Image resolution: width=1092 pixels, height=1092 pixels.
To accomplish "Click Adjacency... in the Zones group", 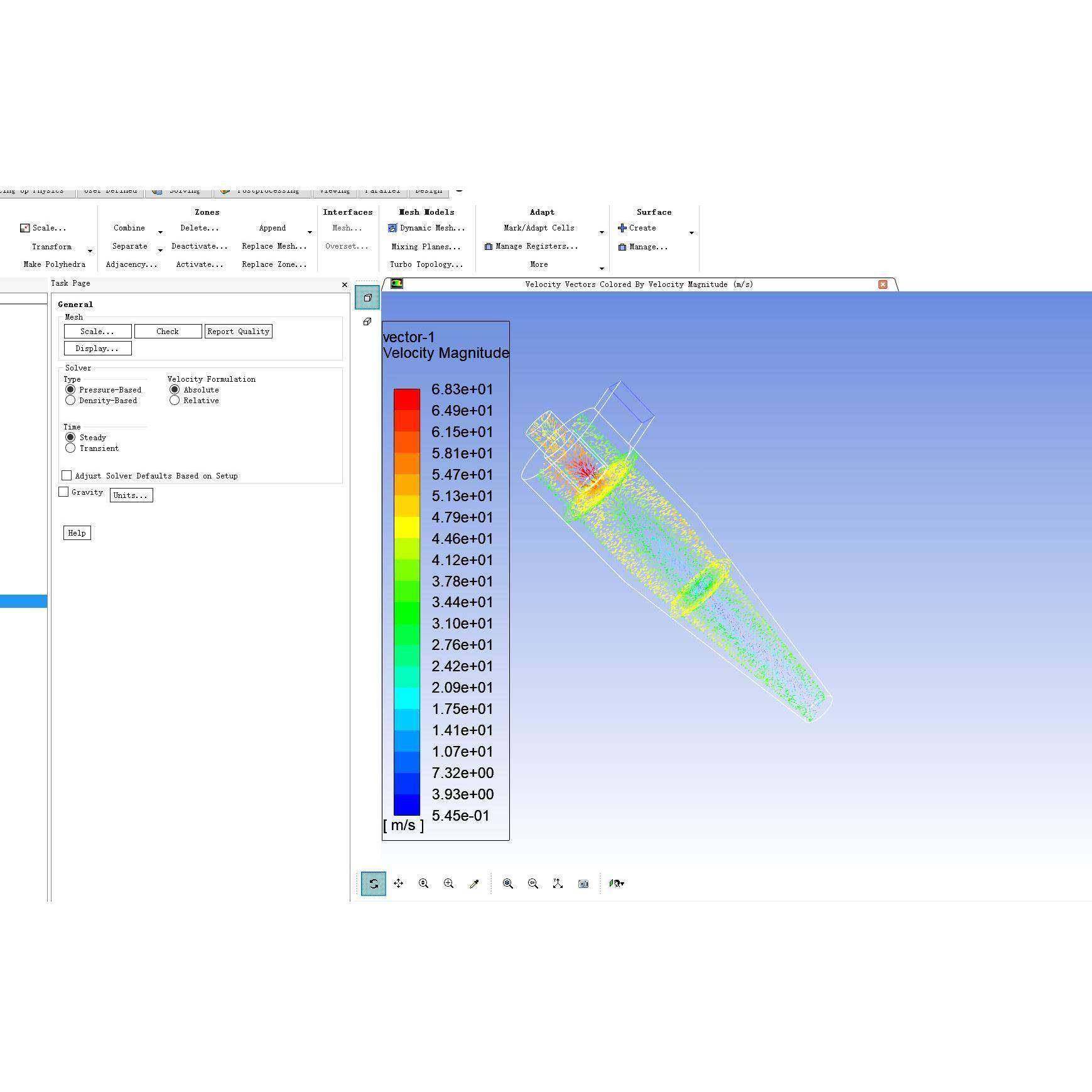I will tap(132, 264).
